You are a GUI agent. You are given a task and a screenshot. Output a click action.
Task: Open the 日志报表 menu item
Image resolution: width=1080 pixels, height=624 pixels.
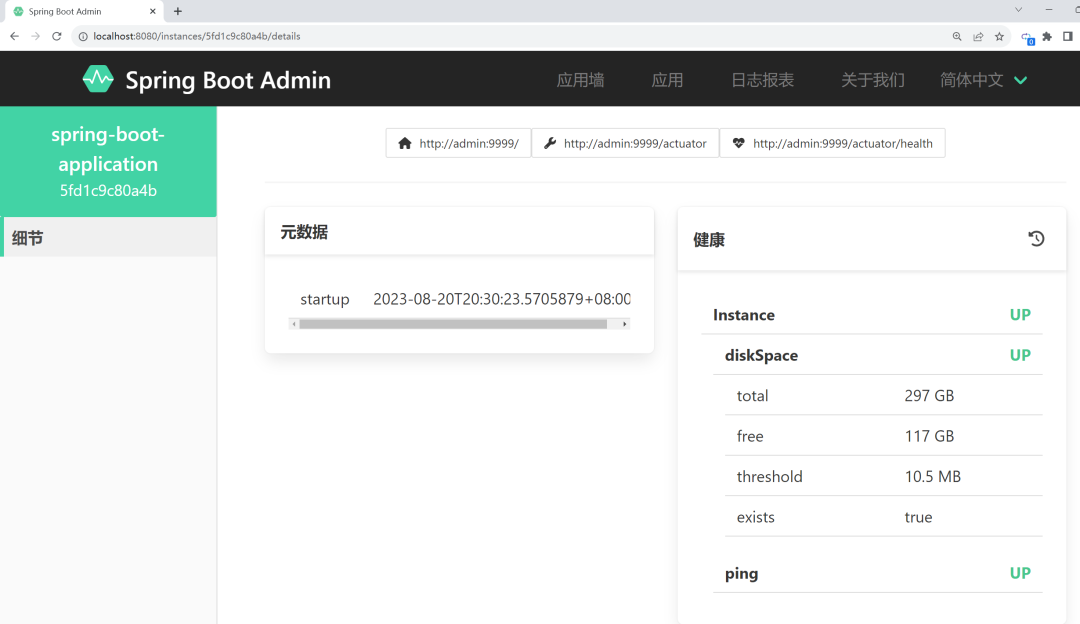pyautogui.click(x=762, y=80)
